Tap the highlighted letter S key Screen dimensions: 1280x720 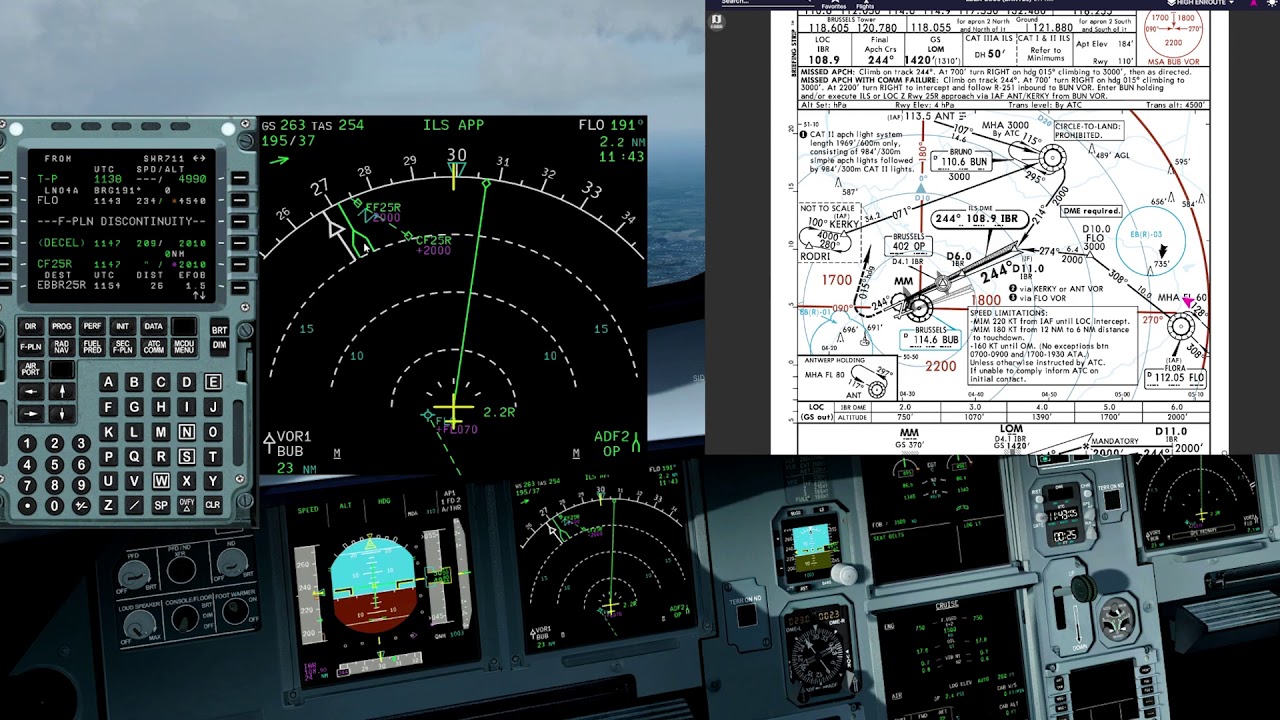(x=186, y=456)
